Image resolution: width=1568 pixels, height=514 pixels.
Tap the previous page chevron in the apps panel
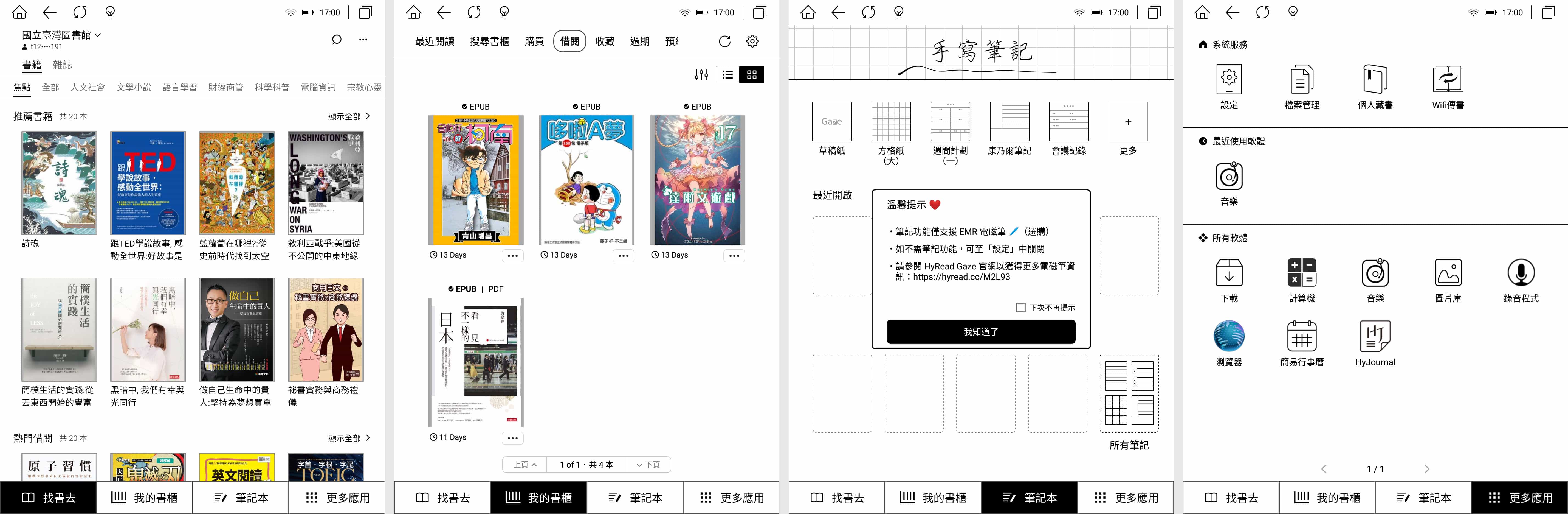pos(1324,469)
